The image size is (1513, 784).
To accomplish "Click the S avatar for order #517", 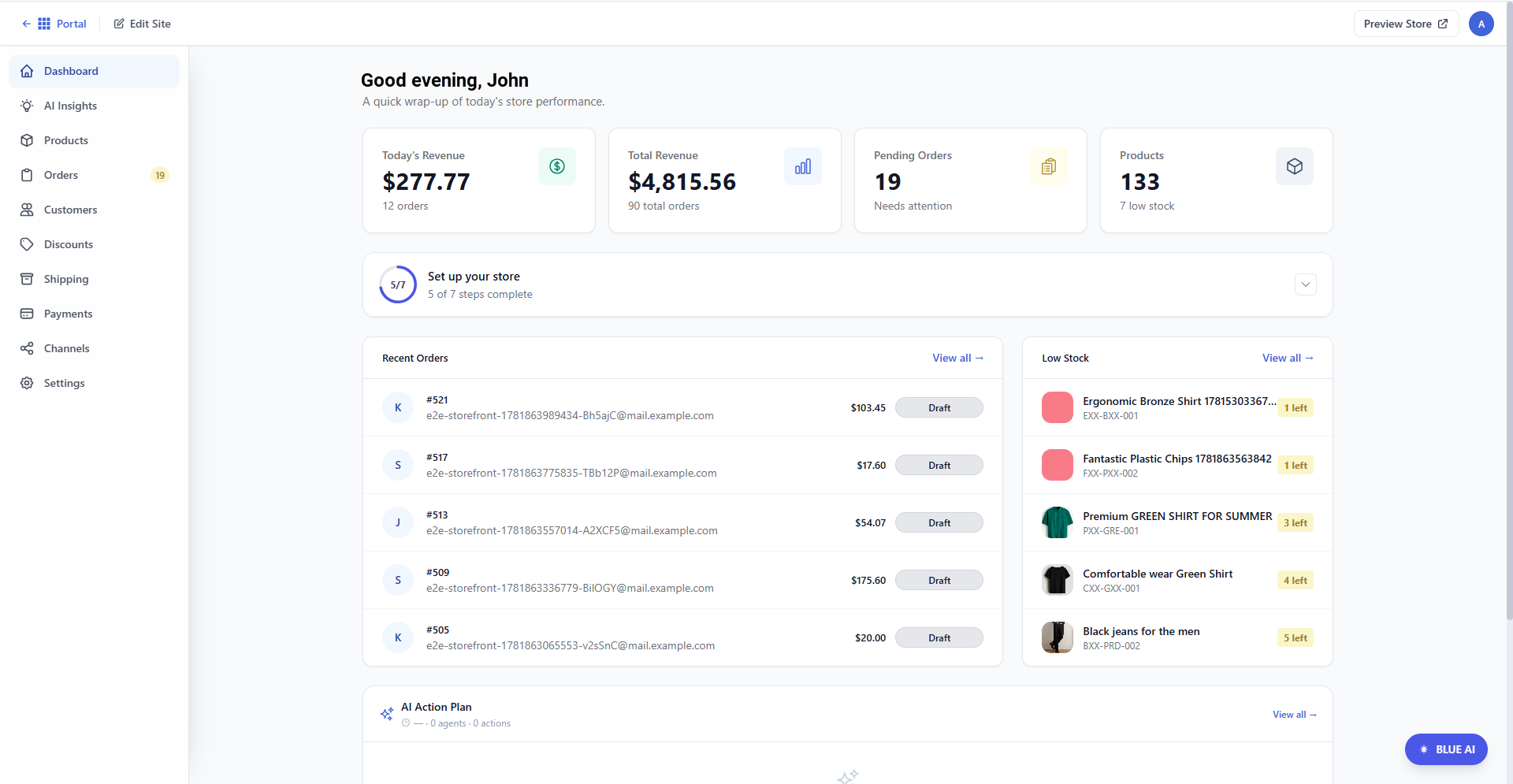I will (398, 465).
